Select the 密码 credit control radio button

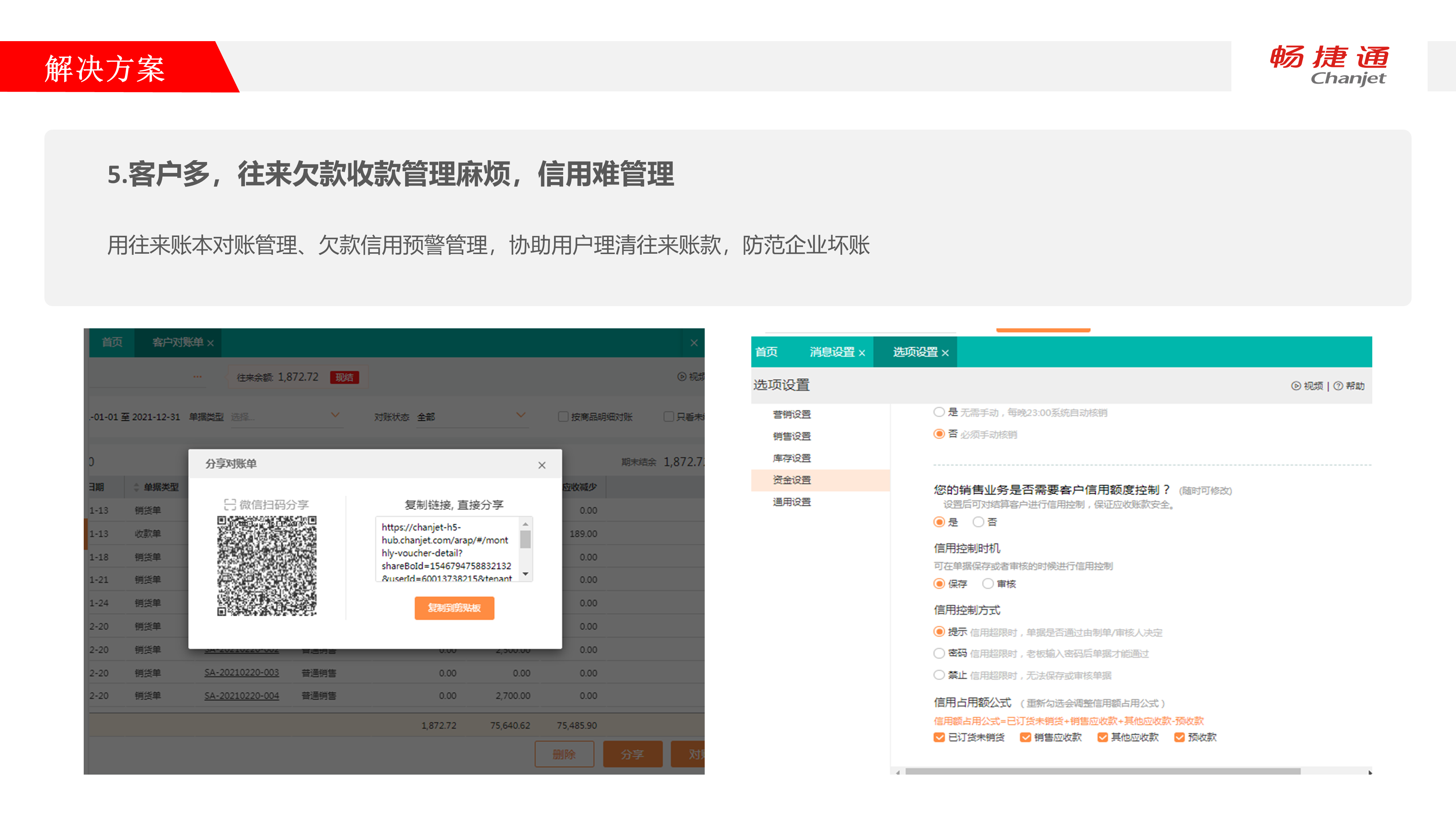pyautogui.click(x=939, y=653)
